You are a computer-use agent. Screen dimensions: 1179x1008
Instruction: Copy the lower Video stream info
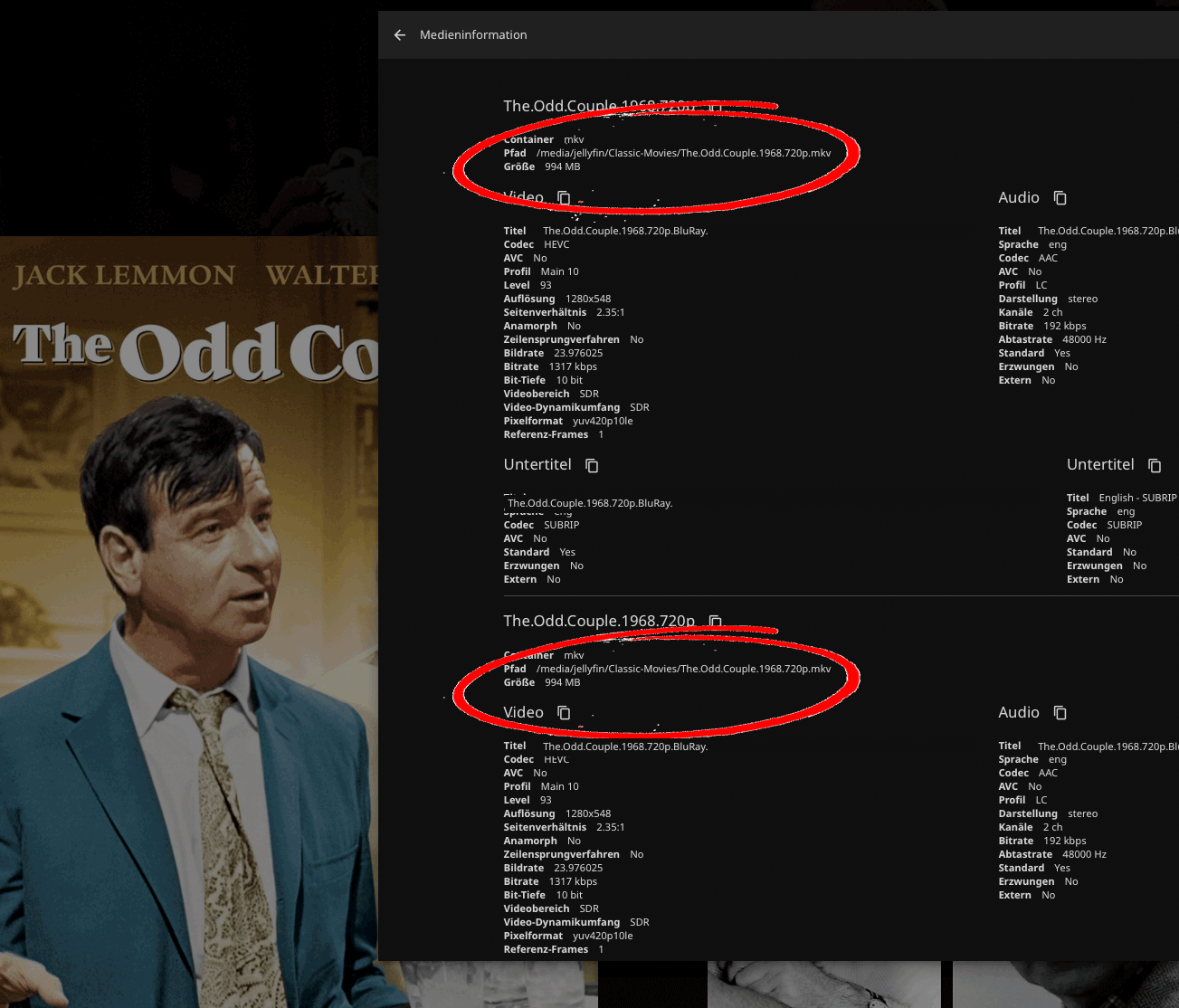pos(564,713)
